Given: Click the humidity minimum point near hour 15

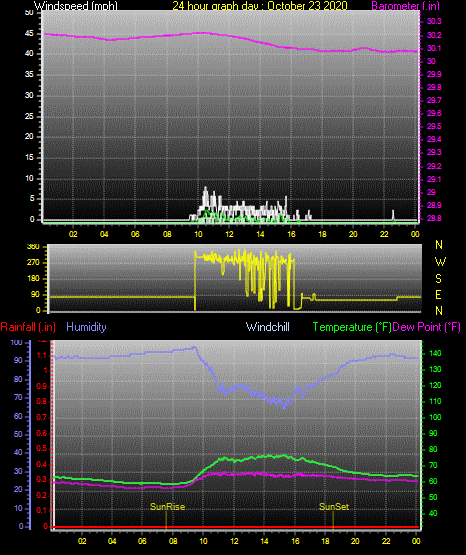Looking at the screenshot, I should [x=284, y=408].
